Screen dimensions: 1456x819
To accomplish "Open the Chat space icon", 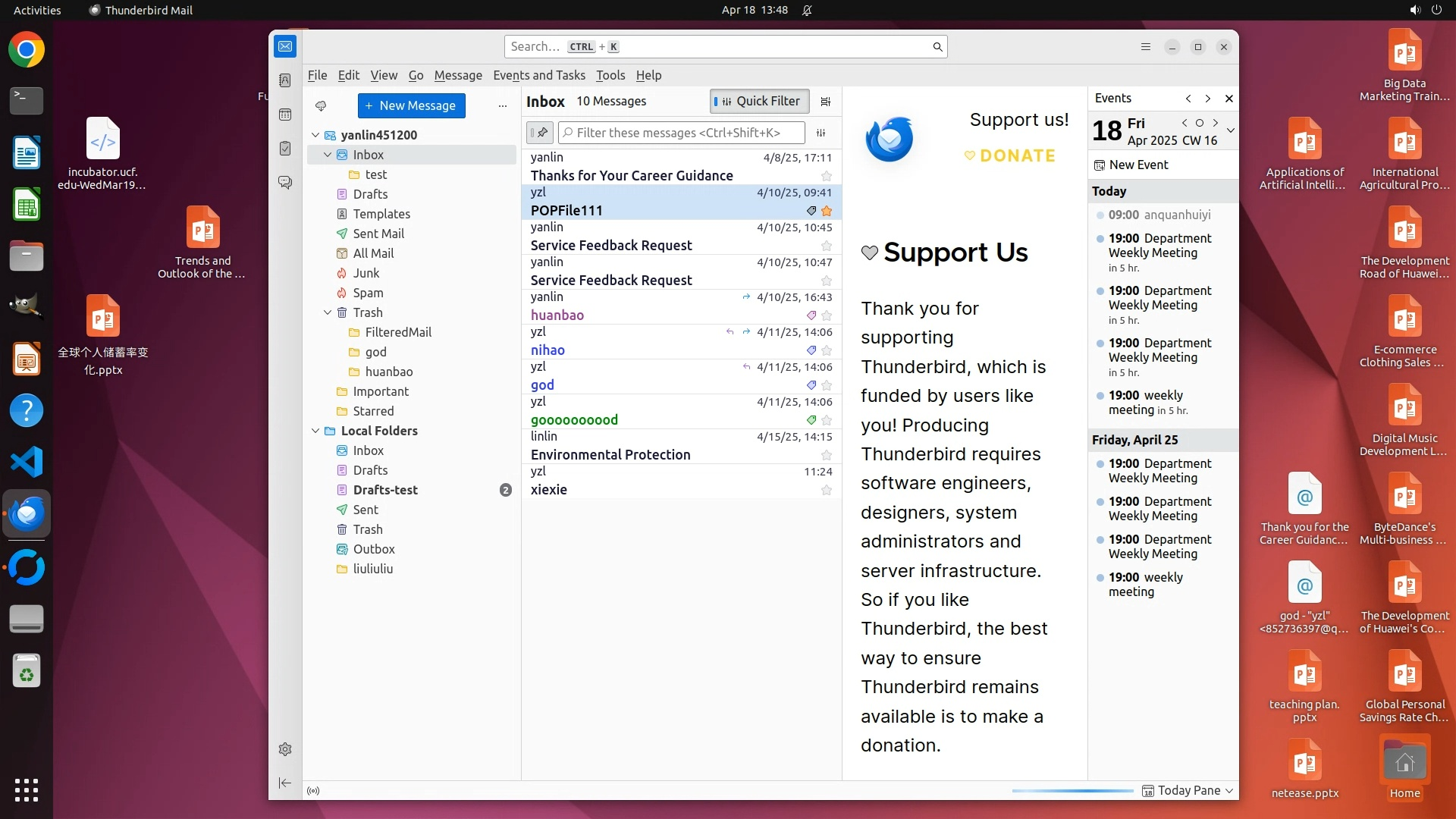I will tap(285, 183).
